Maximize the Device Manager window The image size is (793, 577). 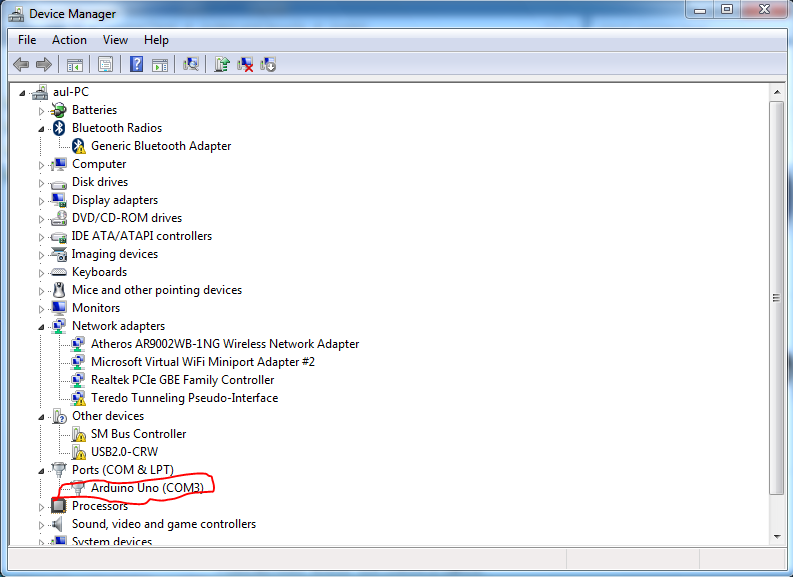point(727,10)
